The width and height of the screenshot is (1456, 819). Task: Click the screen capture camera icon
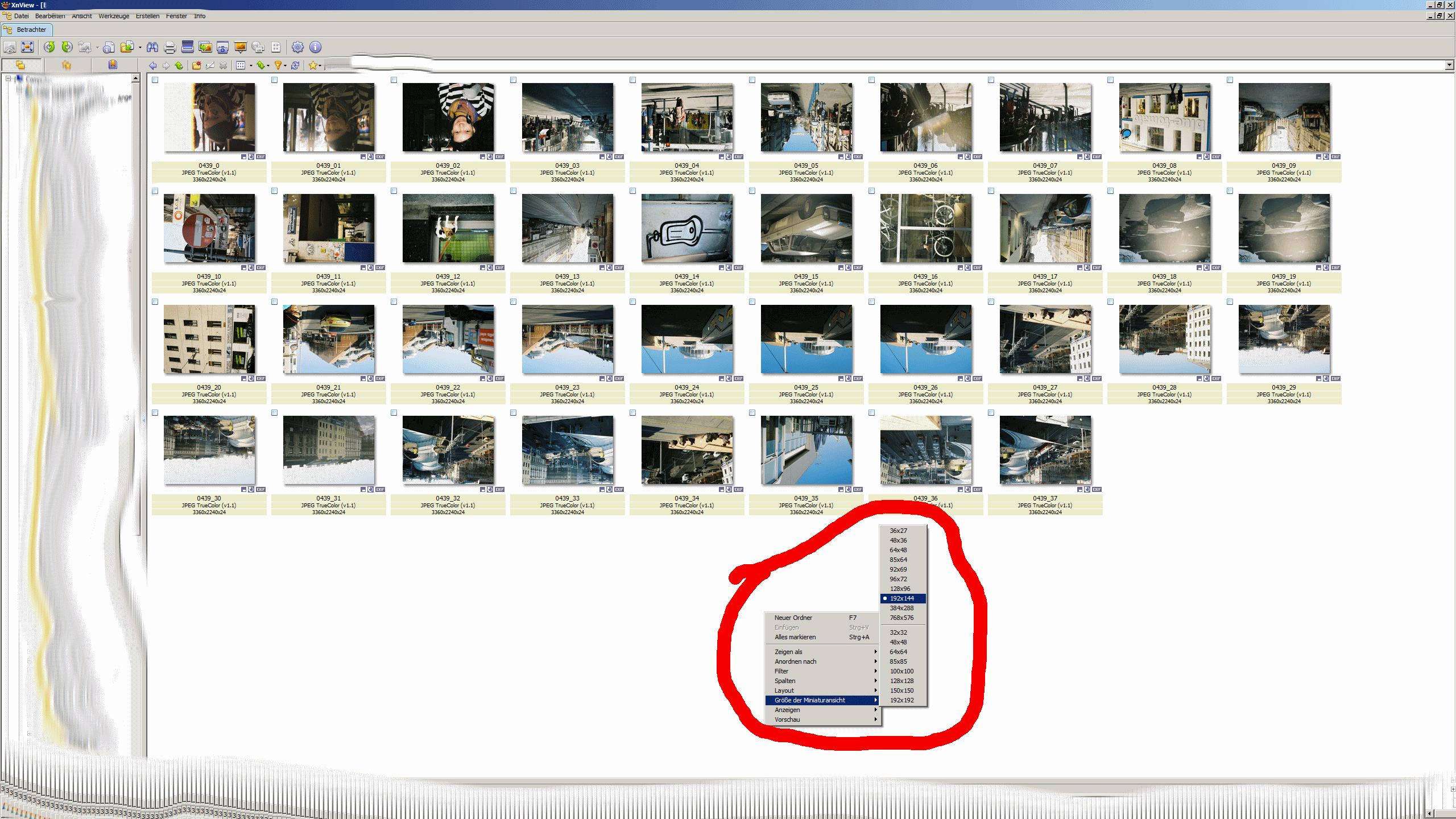(x=222, y=47)
